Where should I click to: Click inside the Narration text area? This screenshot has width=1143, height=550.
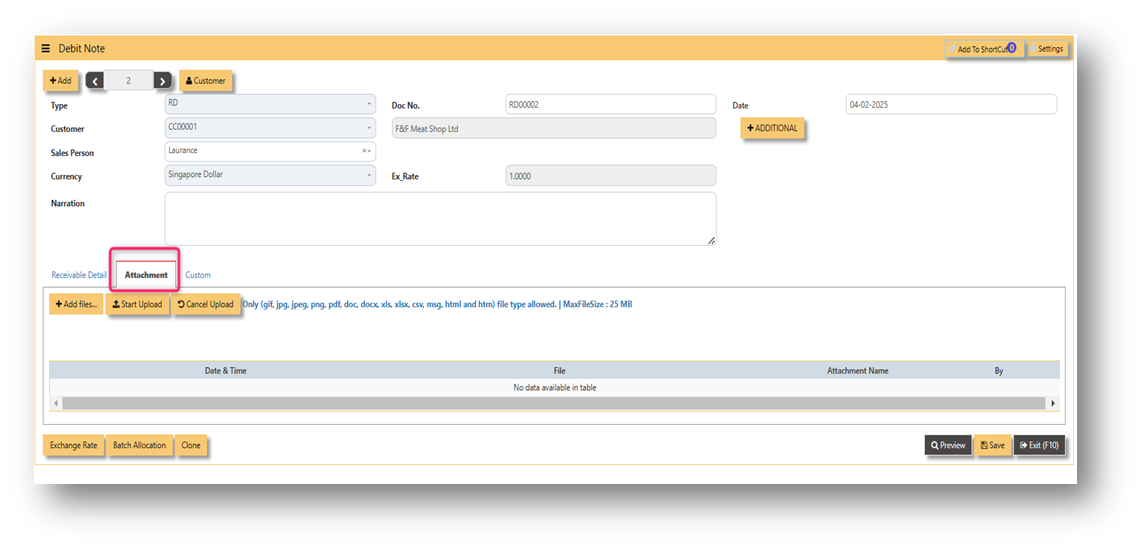coord(440,219)
